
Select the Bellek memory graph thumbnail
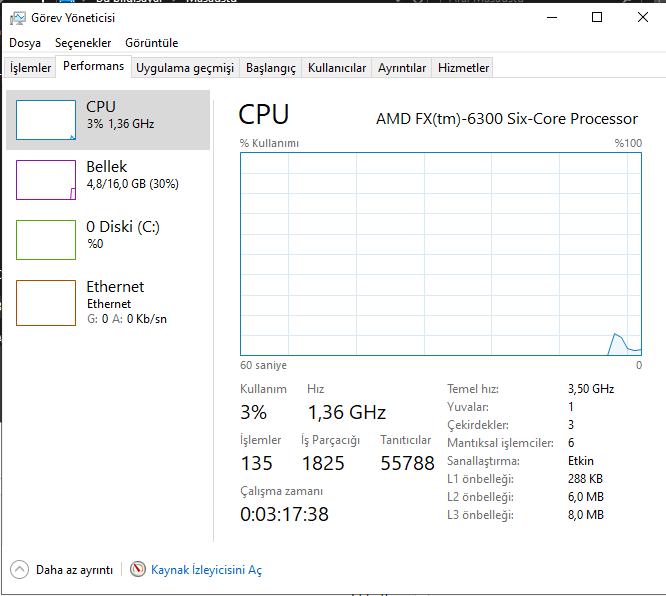point(46,180)
